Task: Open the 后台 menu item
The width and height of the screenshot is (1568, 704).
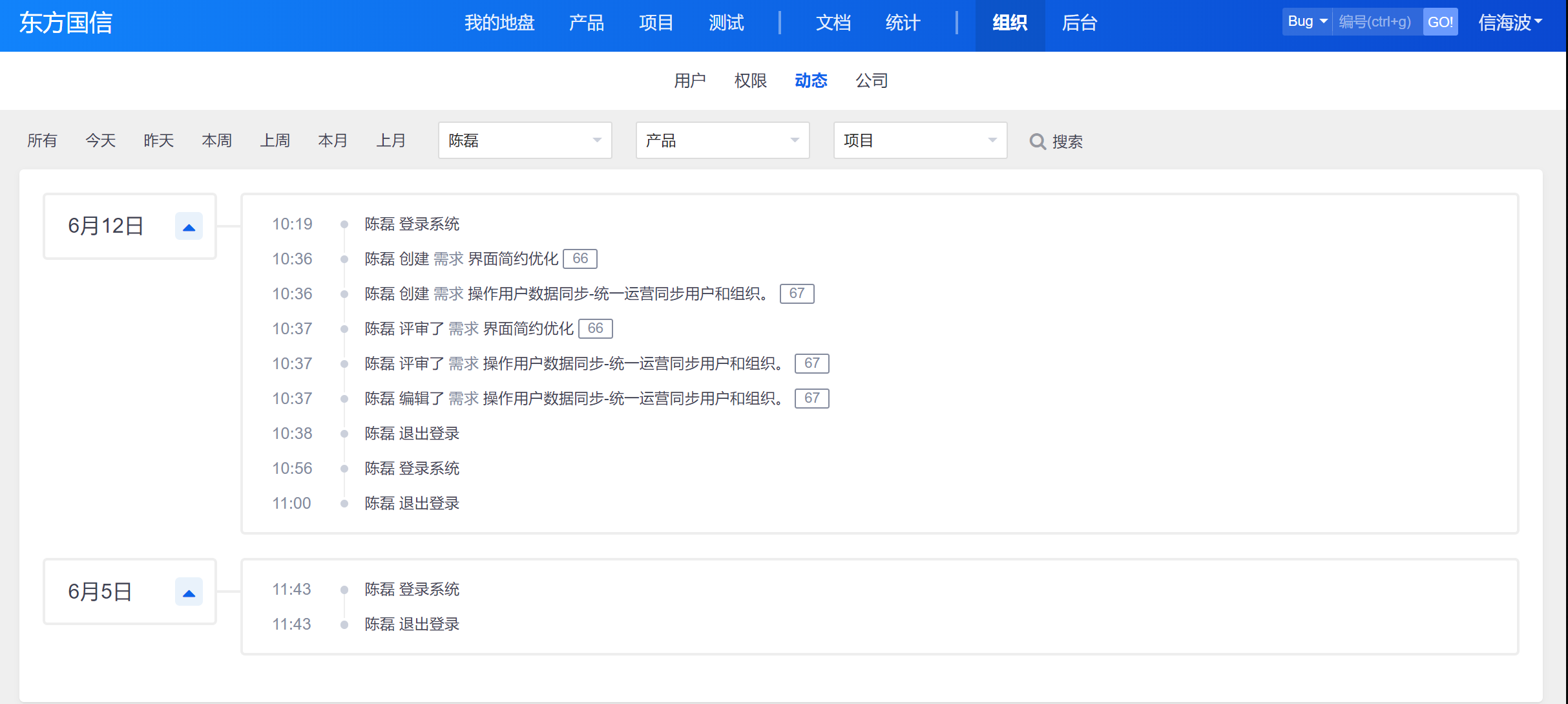Action: 1079,23
